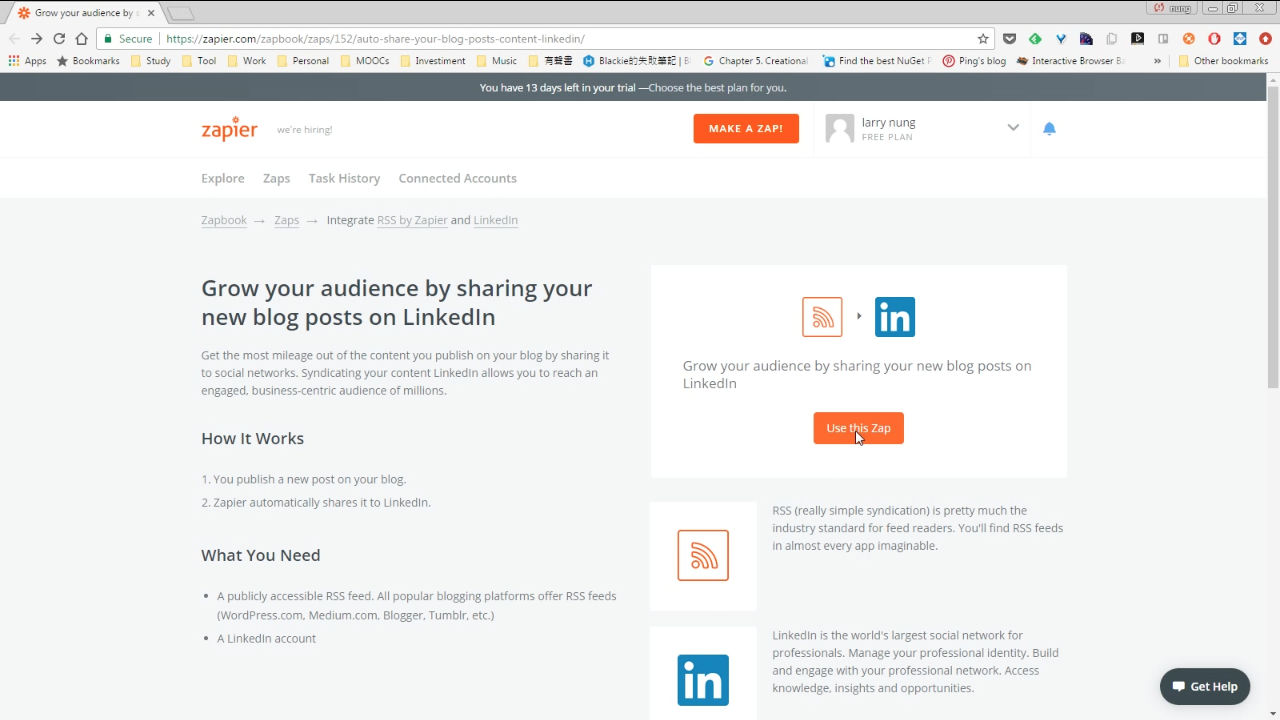The image size is (1280, 720).
Task: Click the grey copy pages extension icon
Action: tap(1112, 39)
